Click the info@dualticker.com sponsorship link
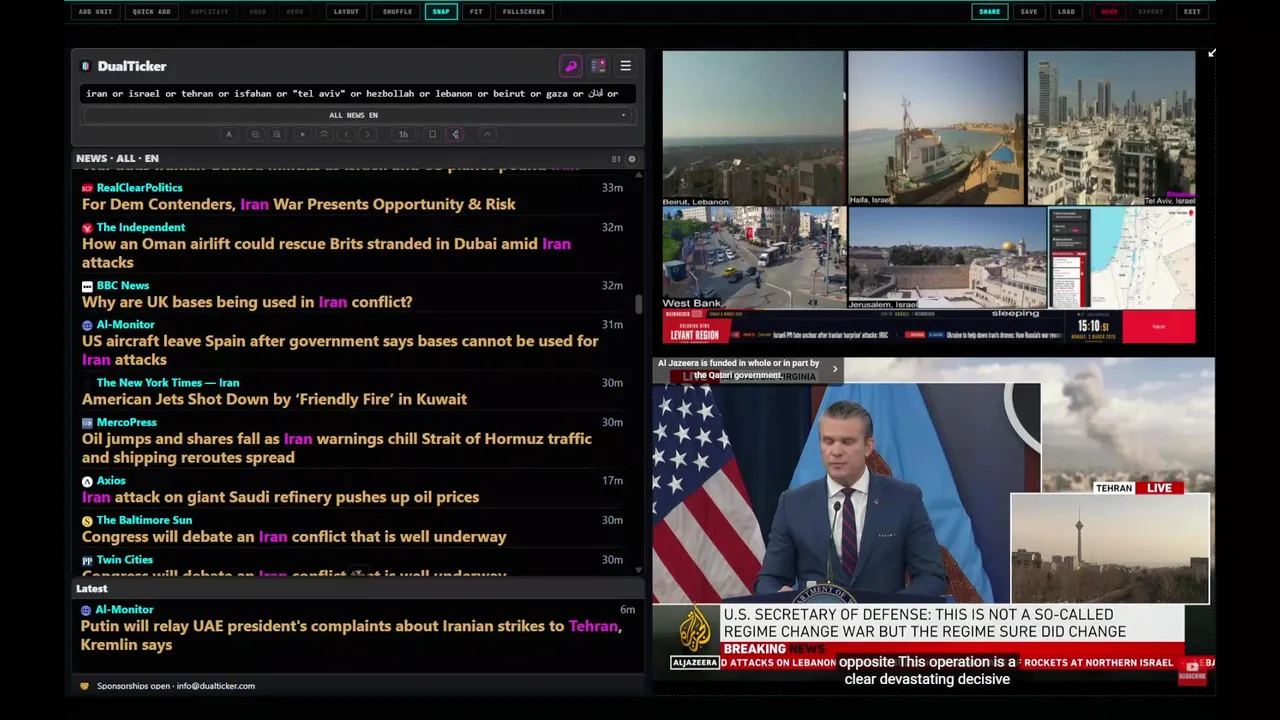 215,686
